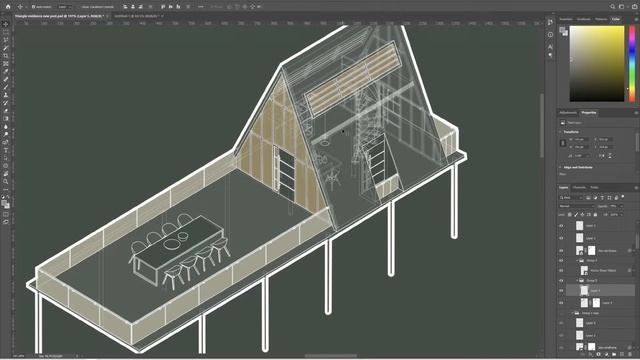640x360 pixels.
Task: Select the Move tool
Action: 6,24
